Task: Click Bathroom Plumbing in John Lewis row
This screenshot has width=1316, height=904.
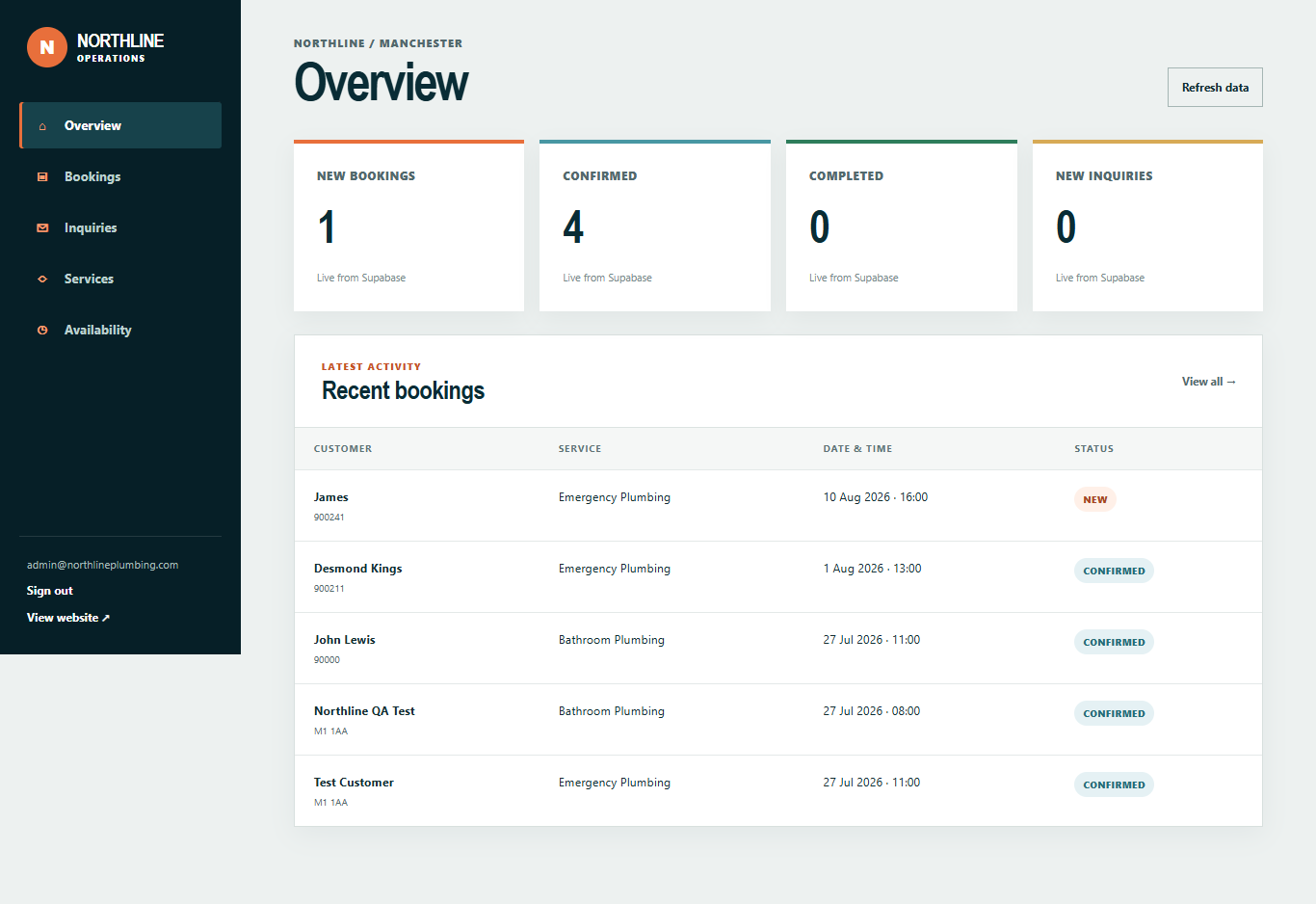Action: 612,640
